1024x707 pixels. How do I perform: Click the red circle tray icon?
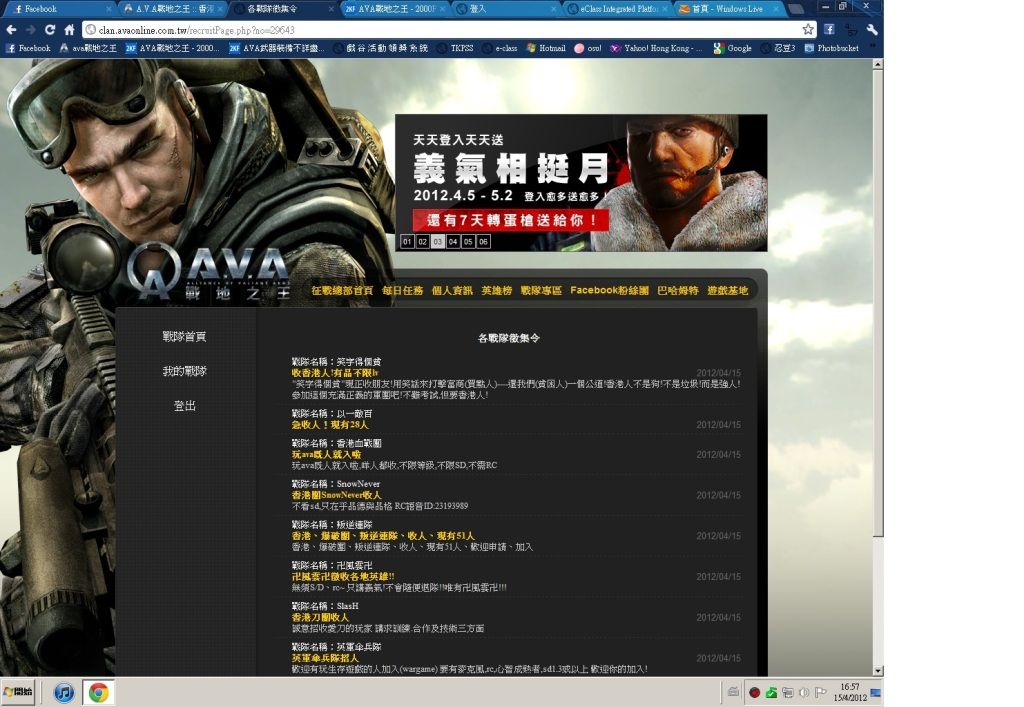click(x=754, y=693)
